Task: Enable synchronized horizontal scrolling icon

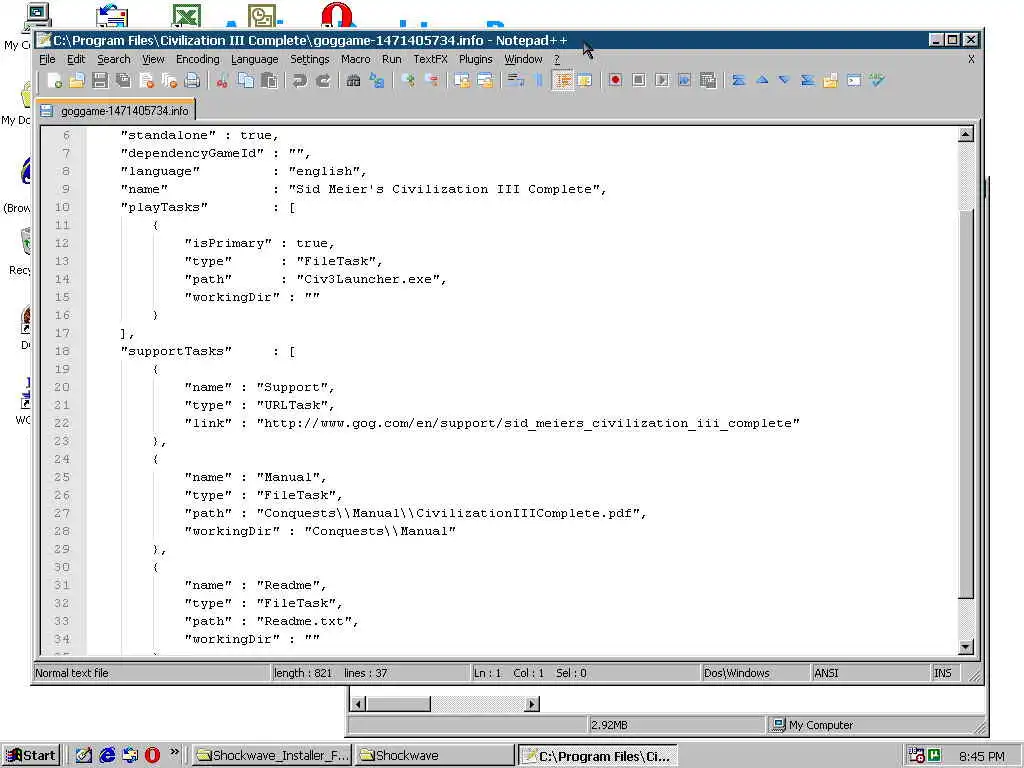Action: (485, 80)
